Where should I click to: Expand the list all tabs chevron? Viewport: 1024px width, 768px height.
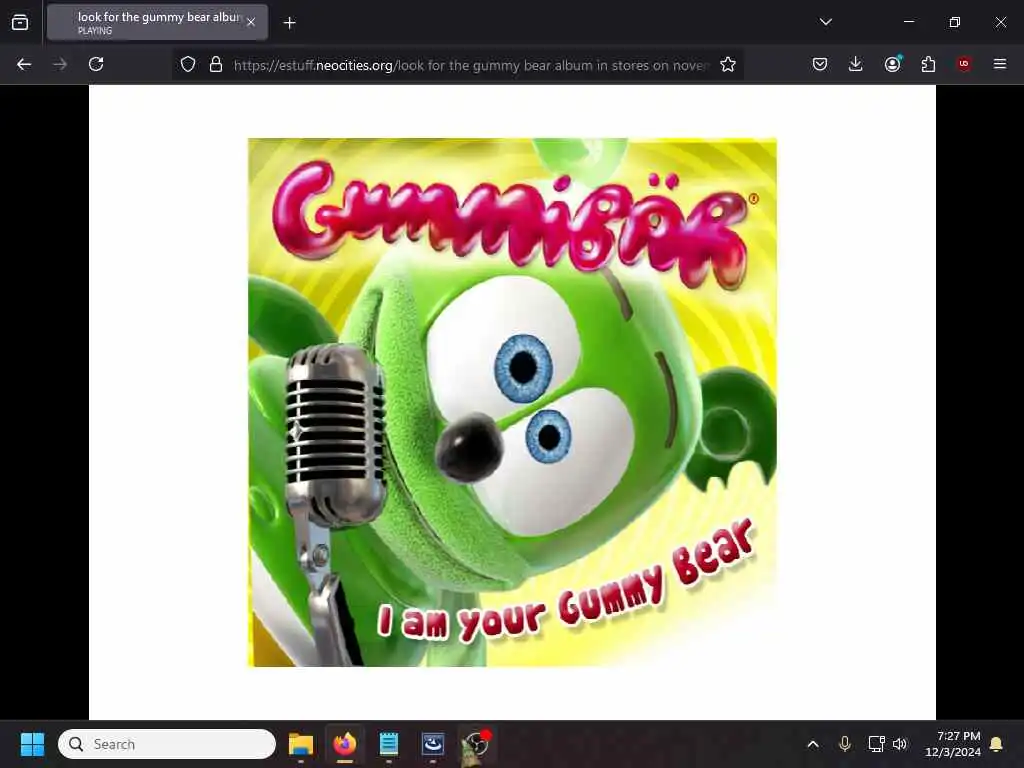click(825, 22)
